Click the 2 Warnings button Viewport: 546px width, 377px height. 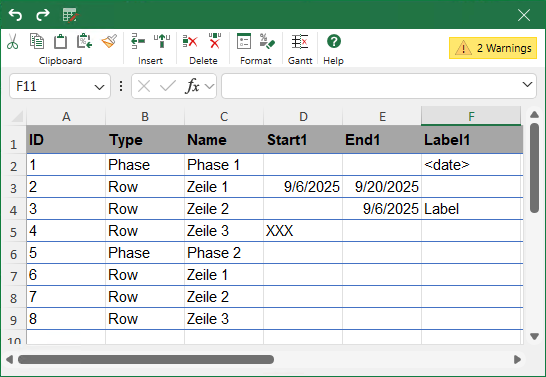pyautogui.click(x=493, y=48)
